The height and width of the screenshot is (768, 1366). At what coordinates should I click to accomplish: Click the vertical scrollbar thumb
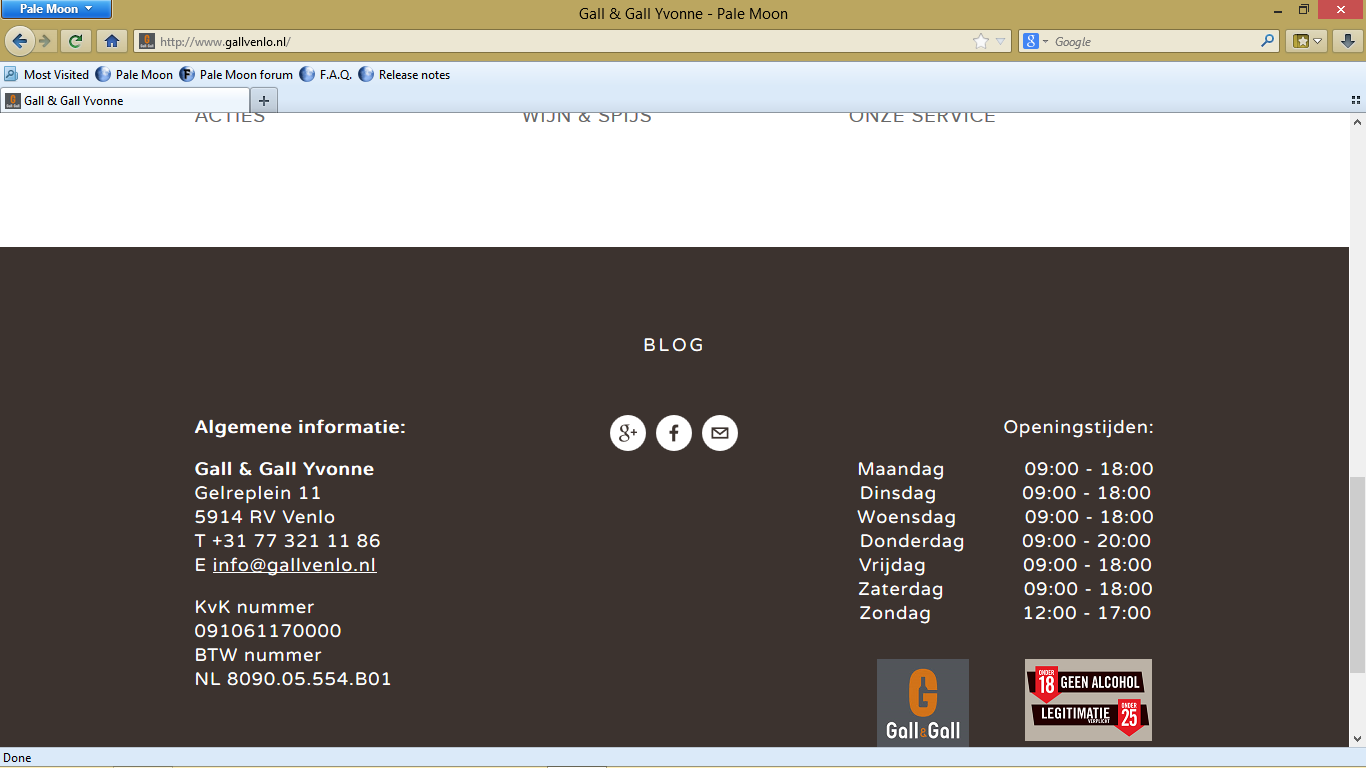click(x=1357, y=575)
